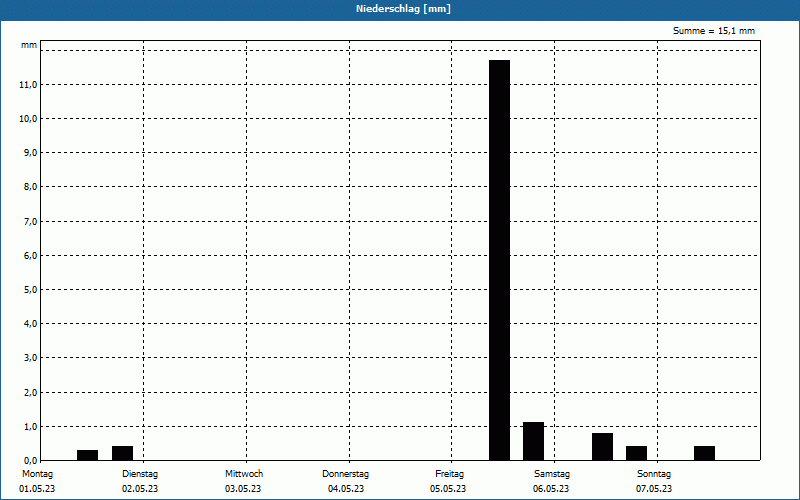The height and width of the screenshot is (500, 800).
Task: Click the 7,0 y-axis value
Action: coord(30,221)
